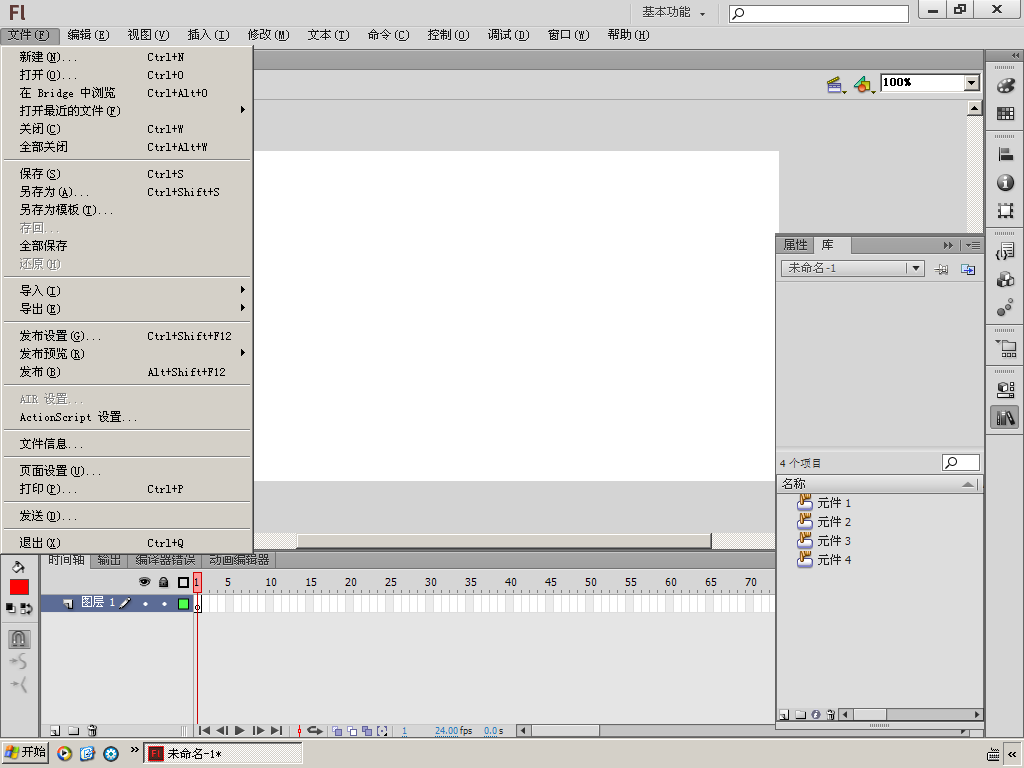Toggle lock on all layers
1024x768 pixels.
click(x=163, y=582)
